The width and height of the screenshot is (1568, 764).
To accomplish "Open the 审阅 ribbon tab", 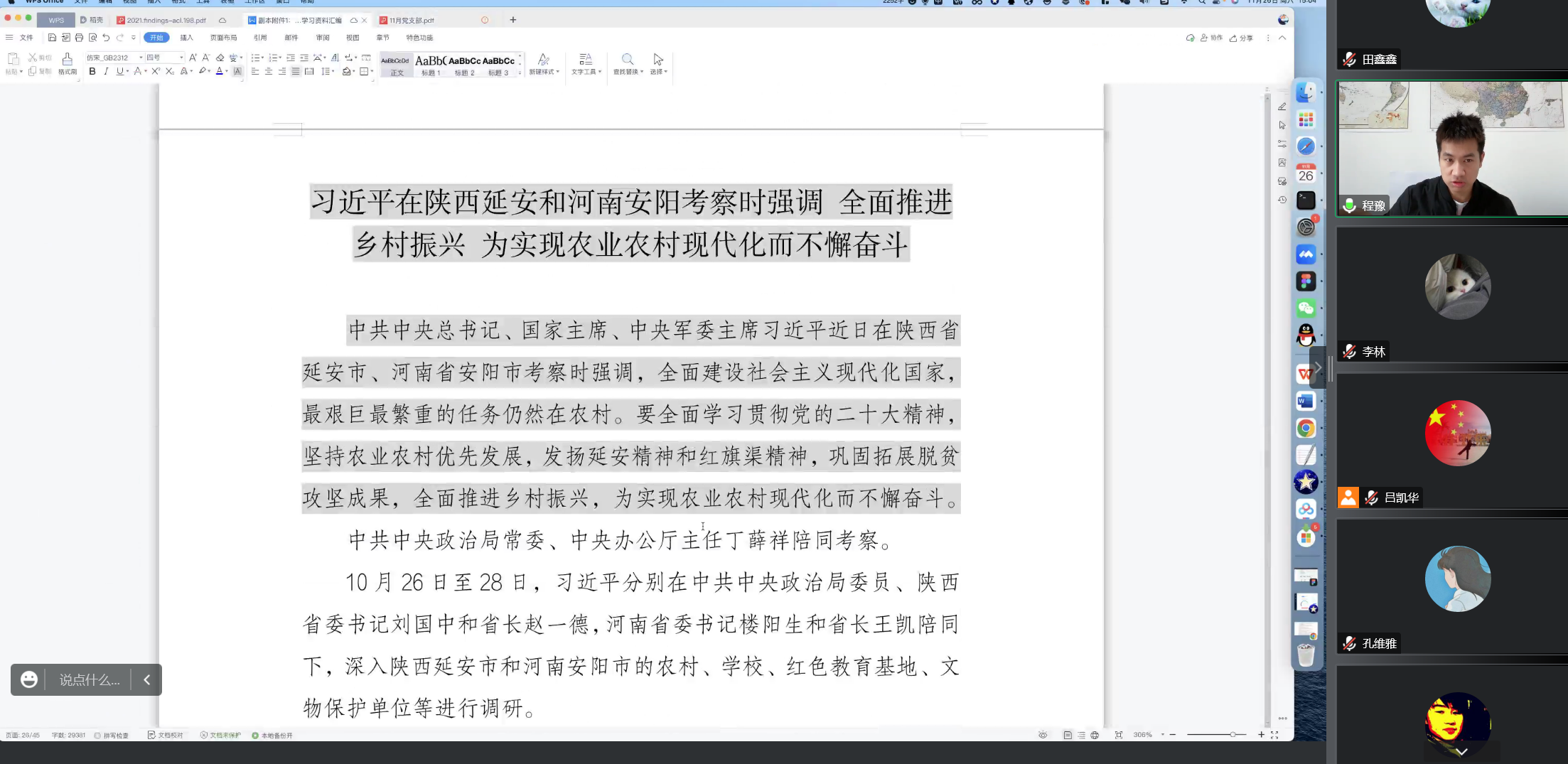I will (x=323, y=38).
